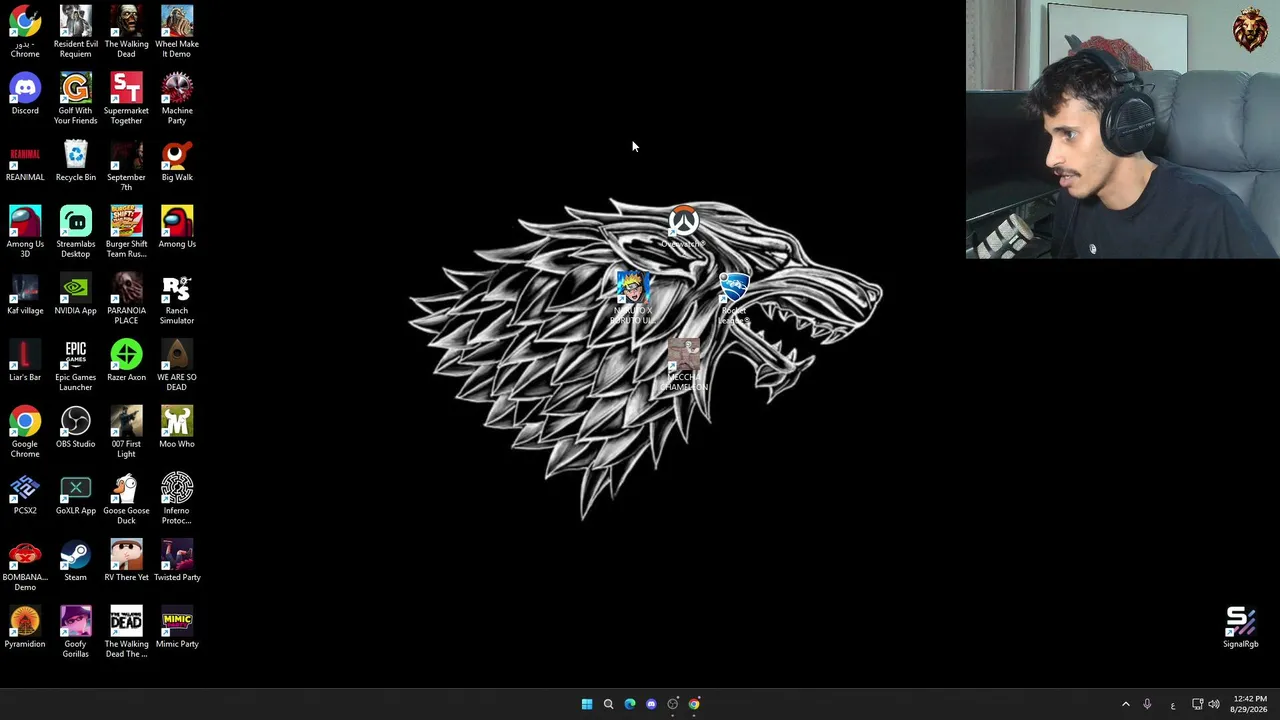The width and height of the screenshot is (1280, 720).
Task: Open the Twisted Party shortcut
Action: pos(177,561)
